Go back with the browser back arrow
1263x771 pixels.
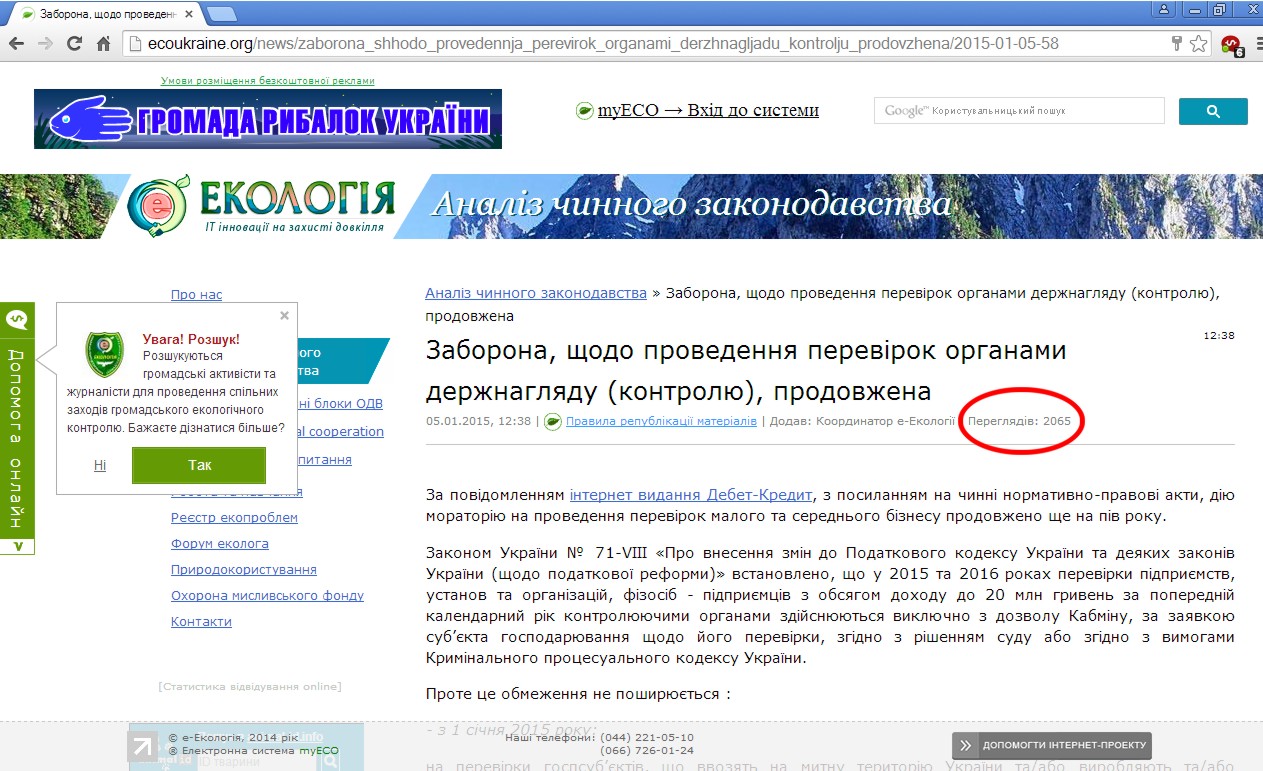point(17,44)
